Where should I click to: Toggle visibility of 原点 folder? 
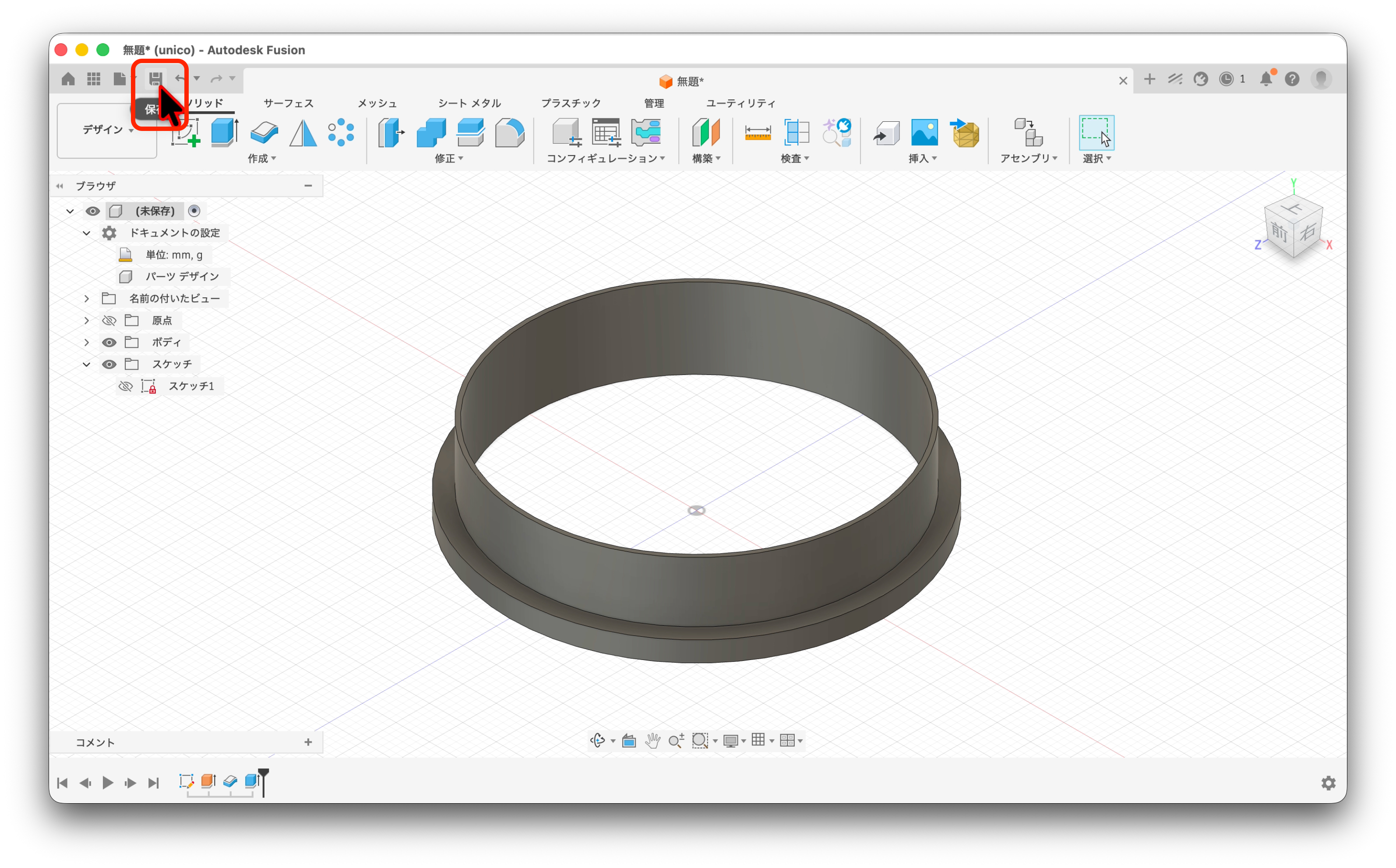click(109, 320)
